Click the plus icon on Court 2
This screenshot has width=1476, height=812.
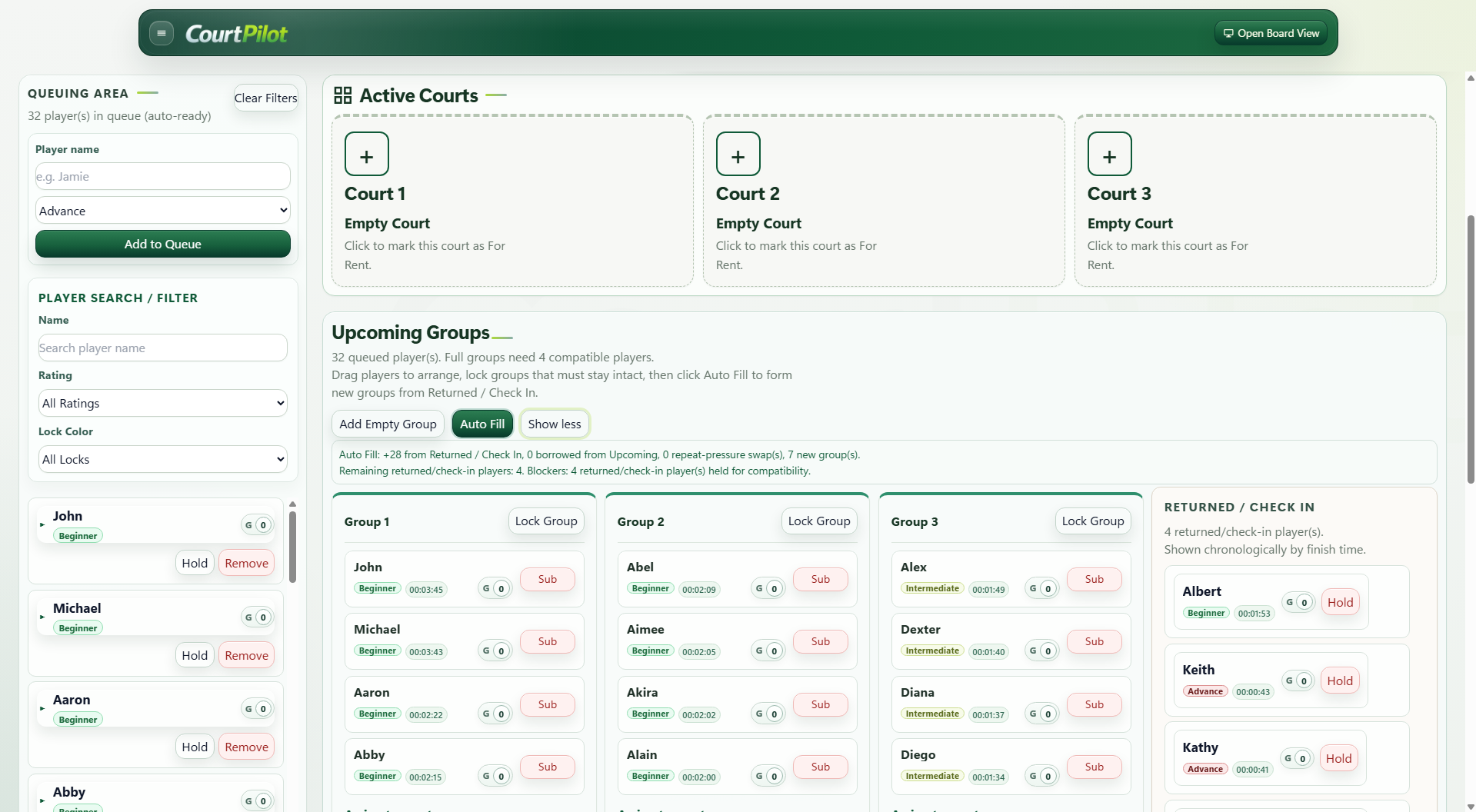coord(738,154)
